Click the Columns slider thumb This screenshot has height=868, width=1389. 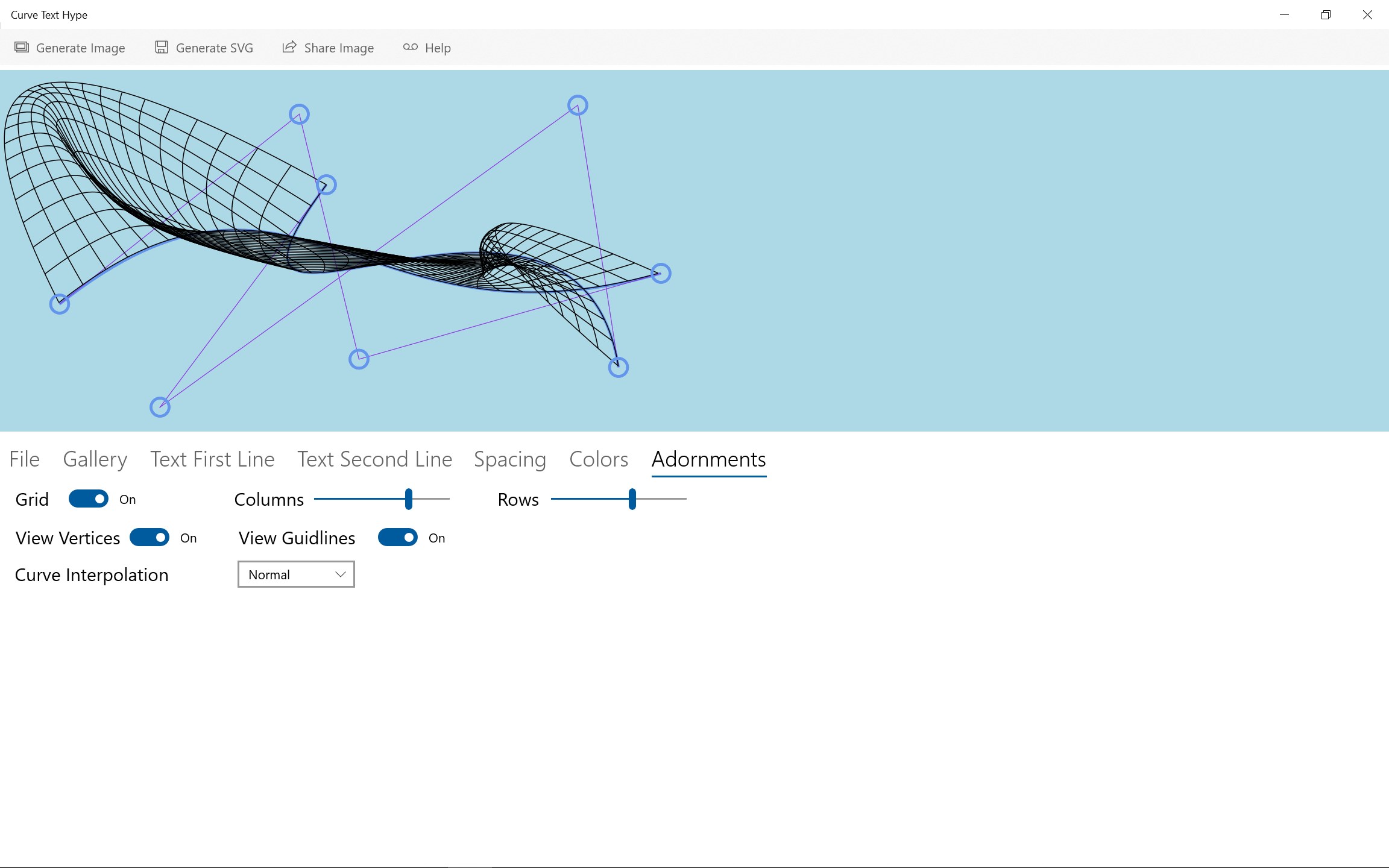click(x=409, y=499)
